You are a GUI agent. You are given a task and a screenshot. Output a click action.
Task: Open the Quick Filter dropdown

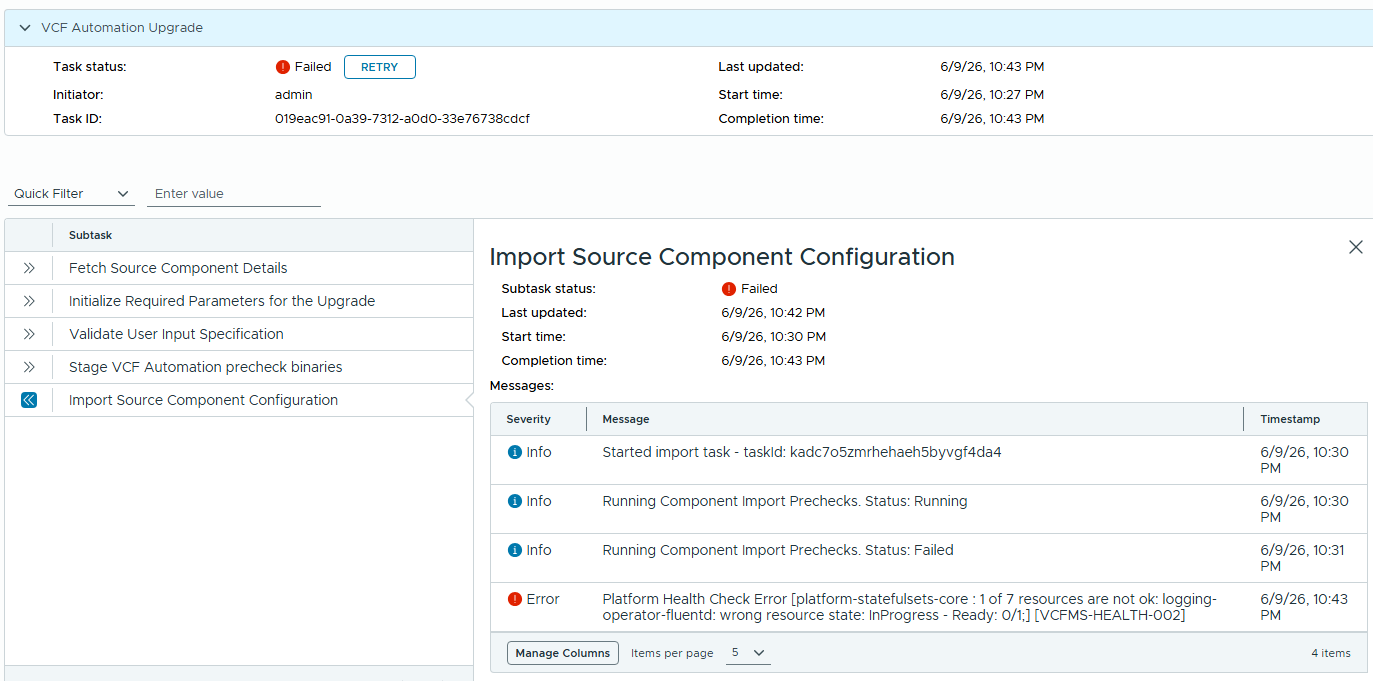pyautogui.click(x=71, y=194)
